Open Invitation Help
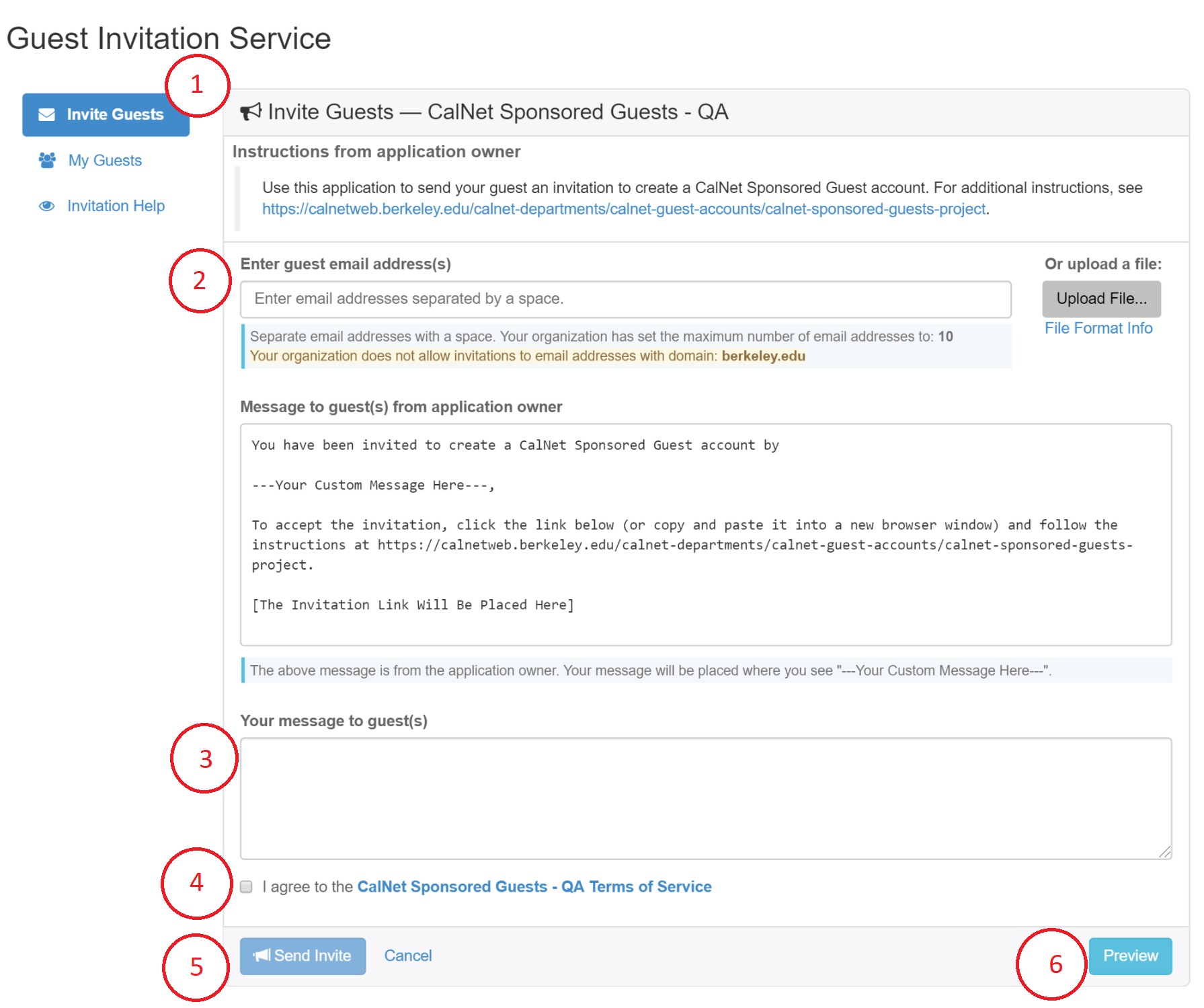This screenshot has width=1204, height=1008. coord(116,206)
